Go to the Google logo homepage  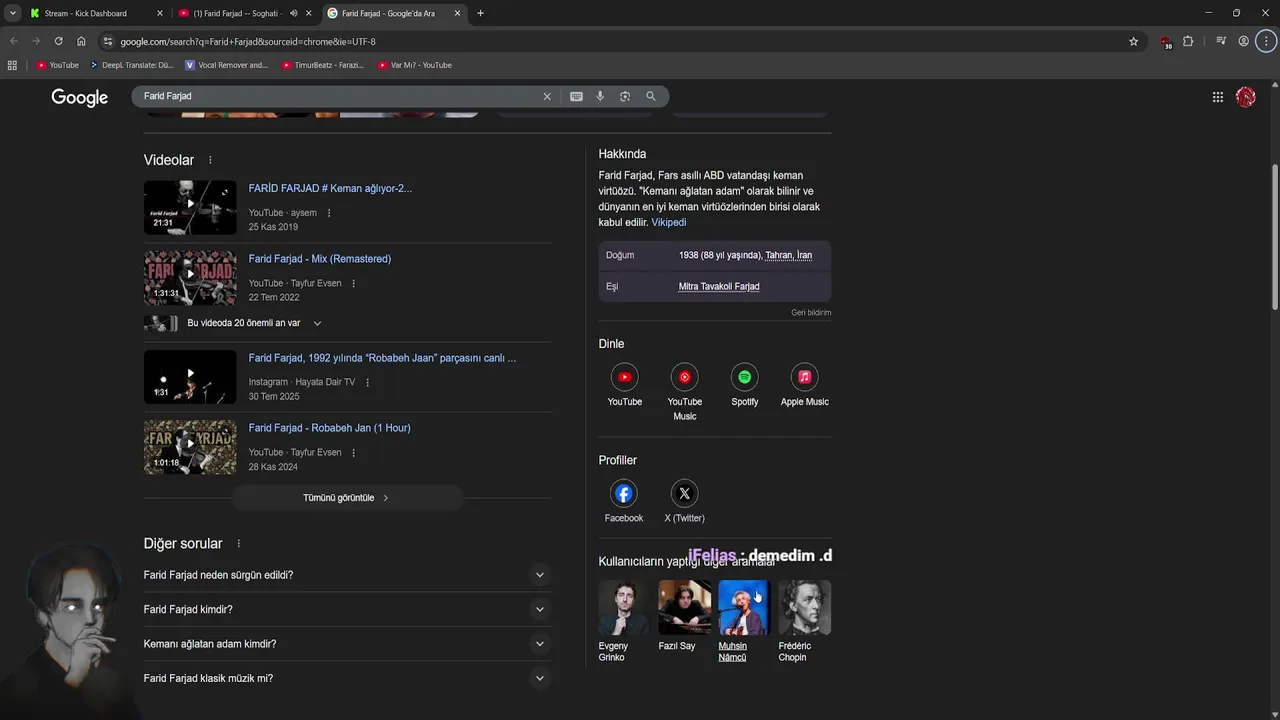80,97
